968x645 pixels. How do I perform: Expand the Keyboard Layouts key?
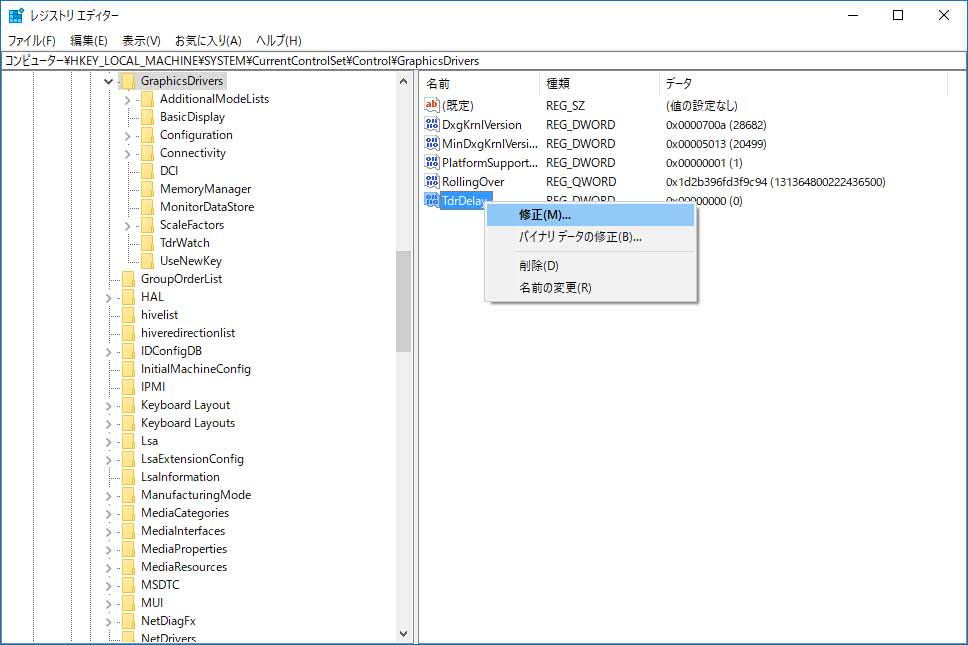pos(109,423)
